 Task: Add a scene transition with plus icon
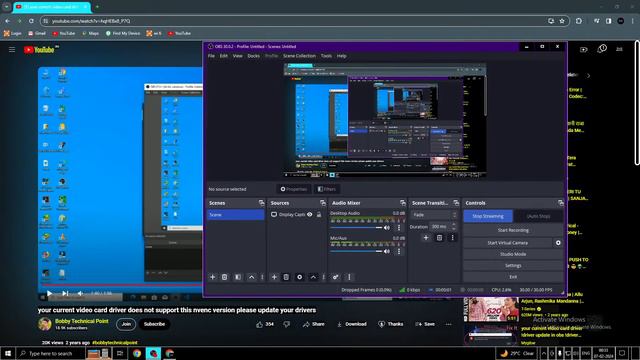426,238
